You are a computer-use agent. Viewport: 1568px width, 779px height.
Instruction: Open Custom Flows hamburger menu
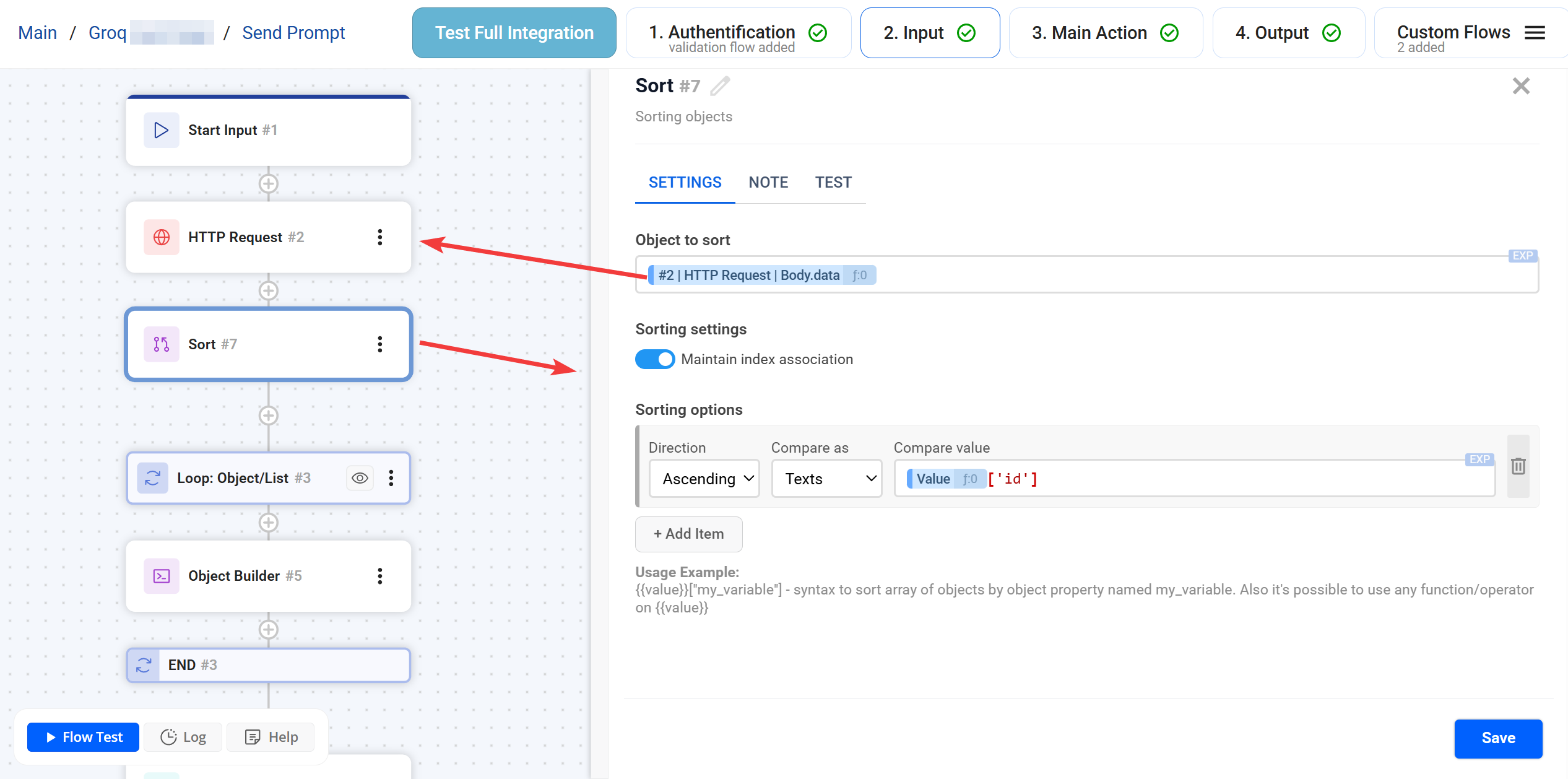click(1535, 33)
